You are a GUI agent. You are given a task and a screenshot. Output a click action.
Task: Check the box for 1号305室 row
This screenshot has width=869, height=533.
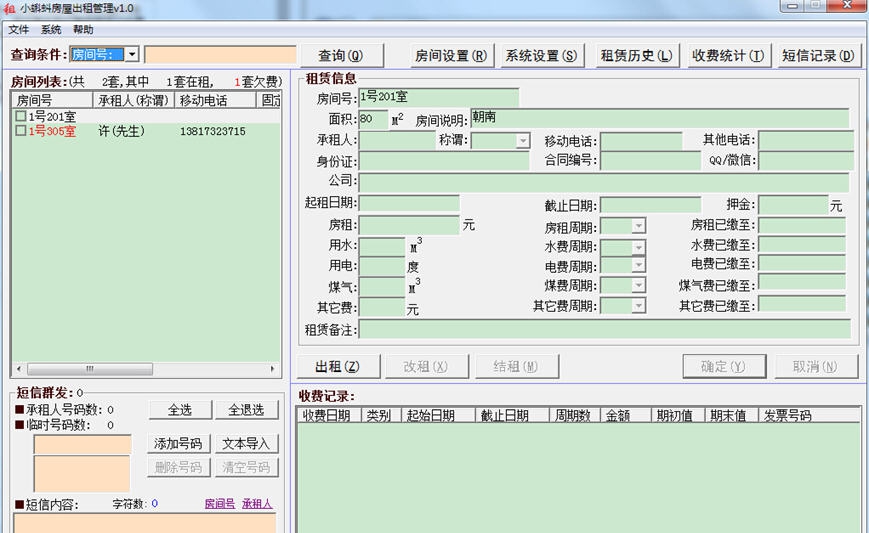pyautogui.click(x=21, y=131)
